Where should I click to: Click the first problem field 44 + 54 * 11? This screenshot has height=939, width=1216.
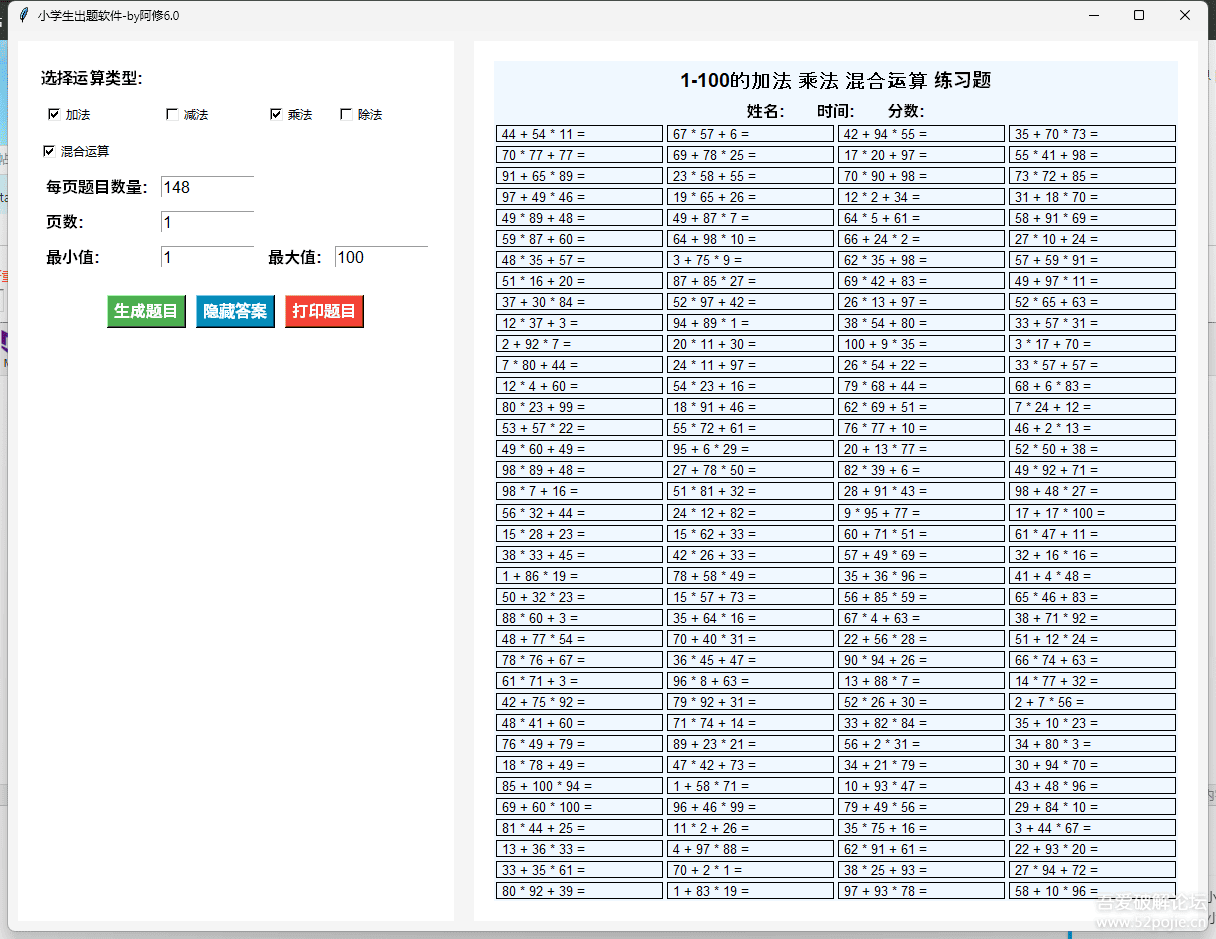580,133
